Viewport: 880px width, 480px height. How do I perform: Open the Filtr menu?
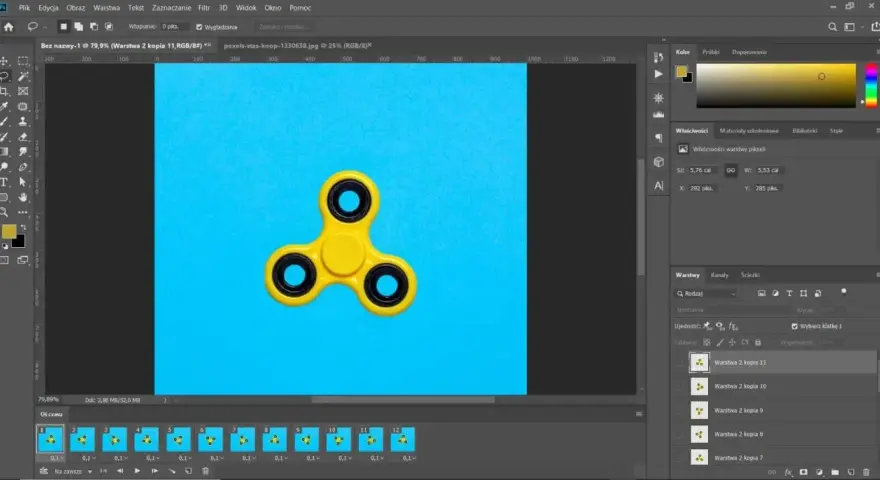point(204,8)
